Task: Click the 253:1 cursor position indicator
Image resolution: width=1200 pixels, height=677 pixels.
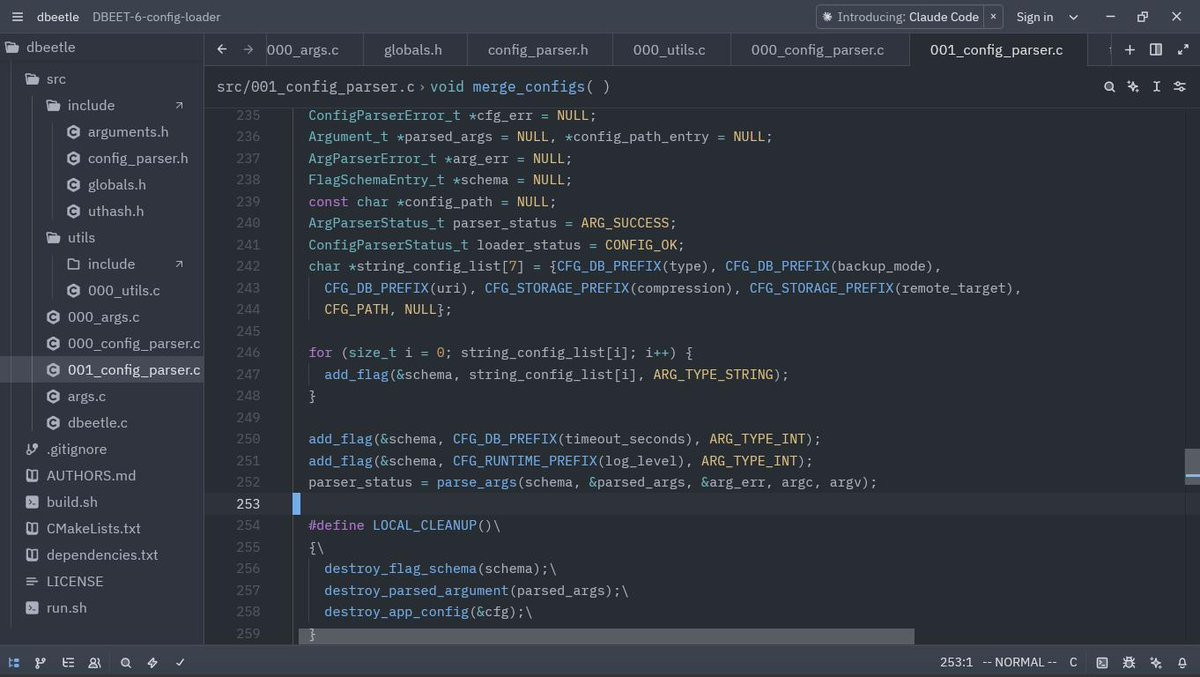Action: (x=956, y=662)
